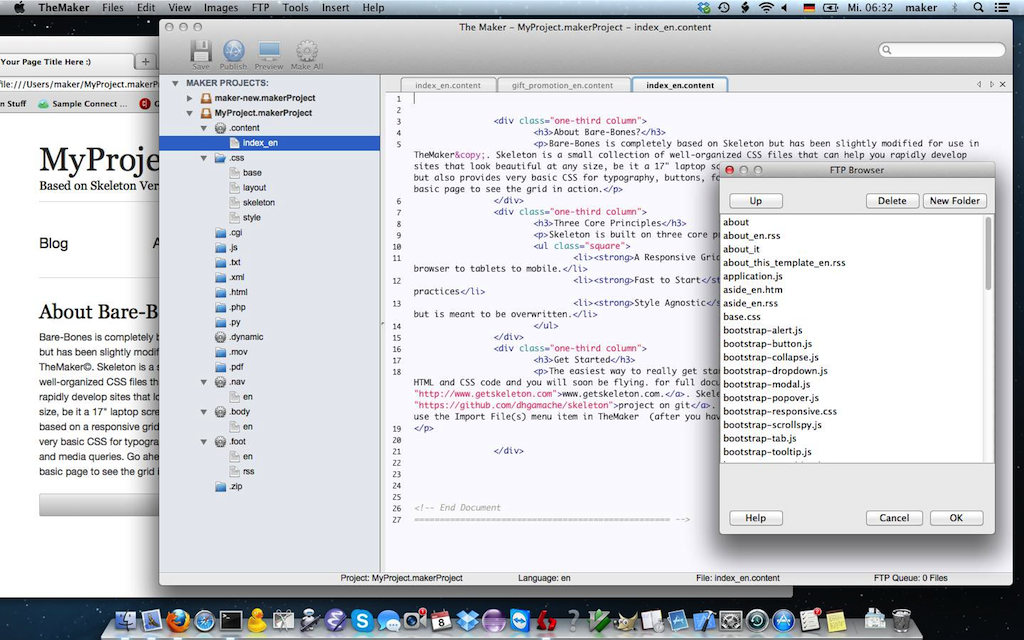
Task: Open GIMP from the Dock
Action: point(625,620)
